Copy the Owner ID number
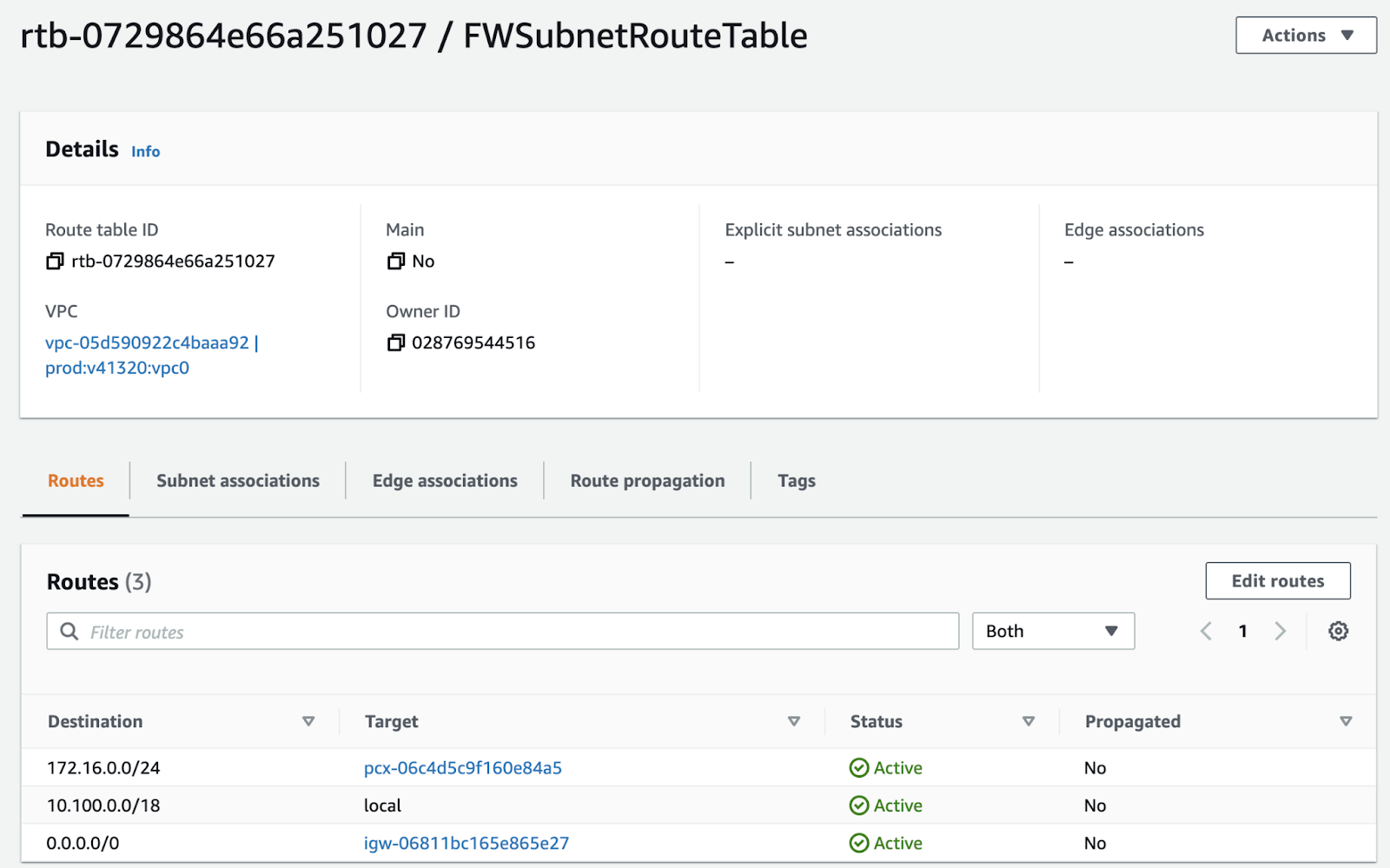Image resolution: width=1390 pixels, height=868 pixels. click(396, 343)
